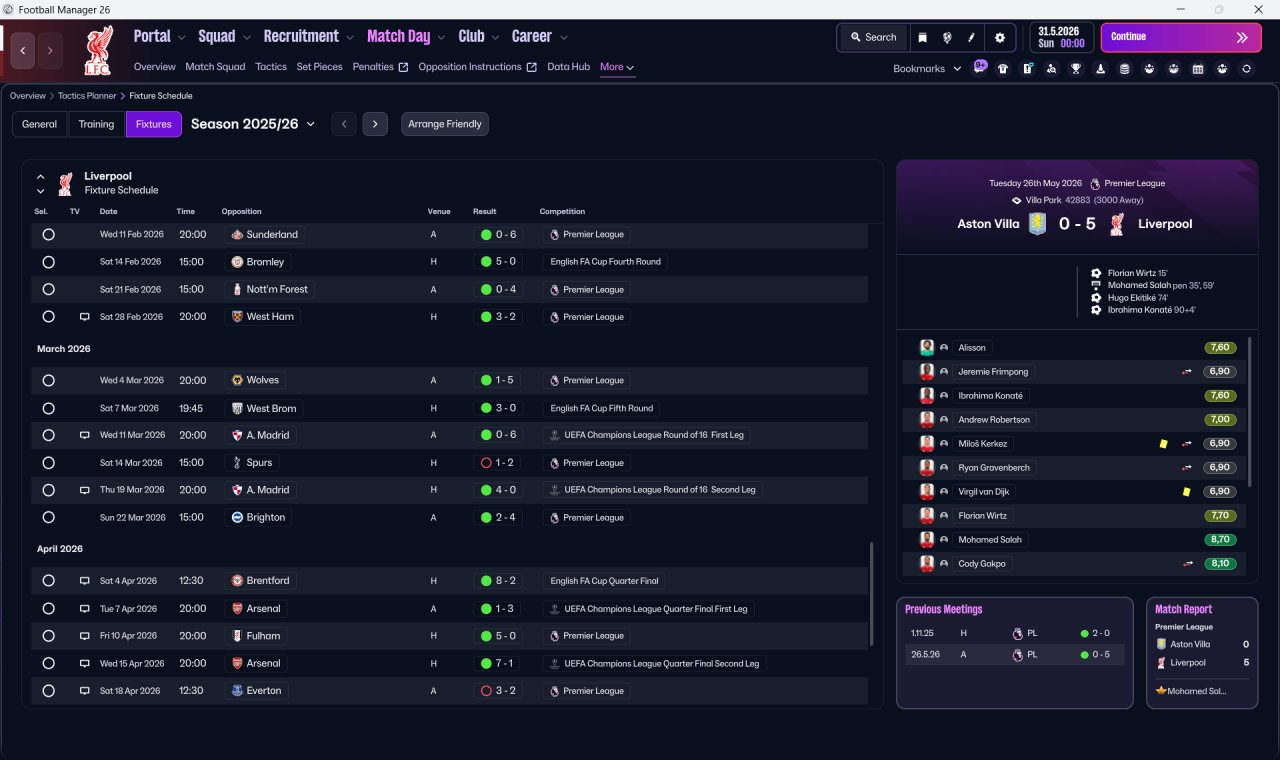1280x760 pixels.
Task: Click TV icon on Brentford fixture row
Action: 85,581
